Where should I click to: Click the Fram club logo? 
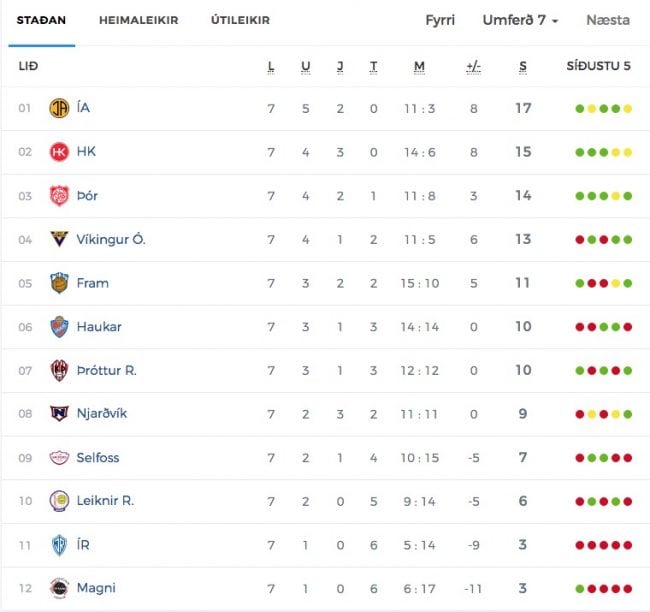59,283
